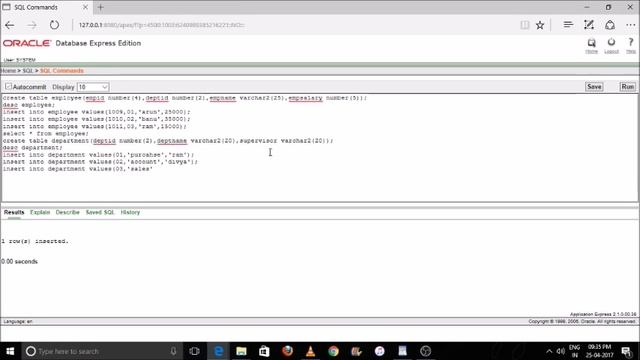Click the Run button
This screenshot has width=640, height=360.
click(627, 87)
